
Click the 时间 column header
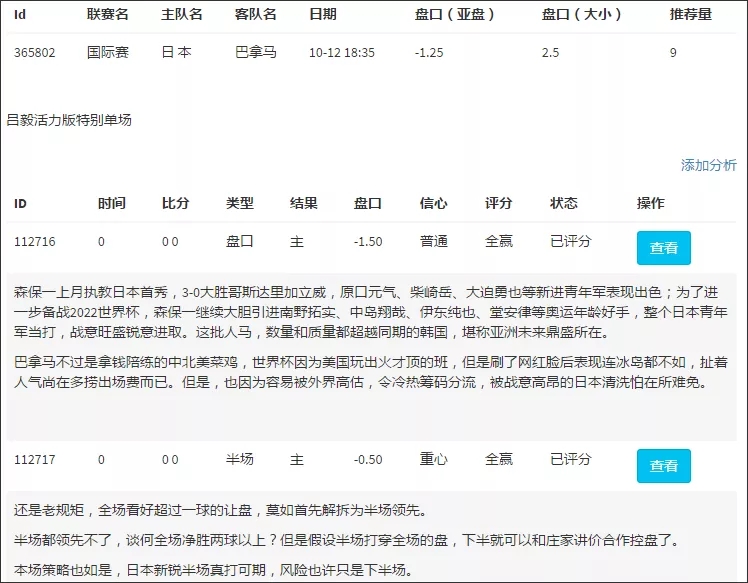point(112,203)
